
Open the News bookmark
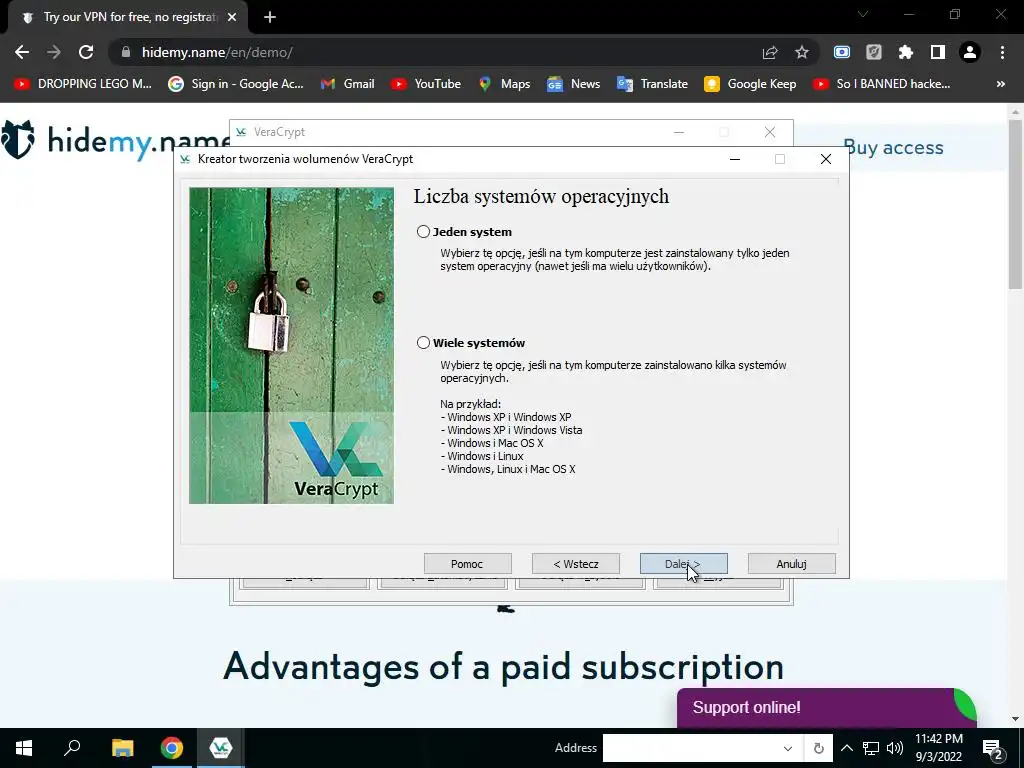click(573, 84)
